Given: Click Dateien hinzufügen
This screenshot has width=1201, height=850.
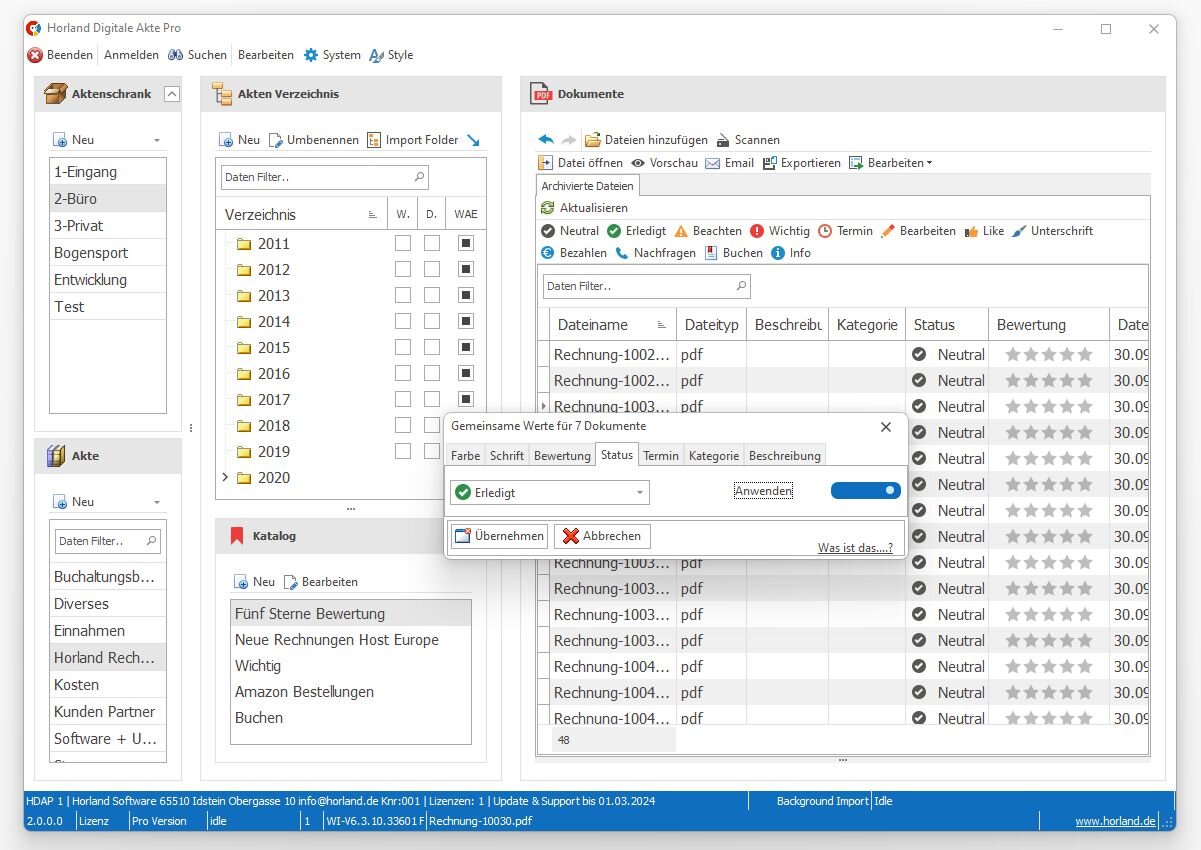Looking at the screenshot, I should (x=646, y=140).
